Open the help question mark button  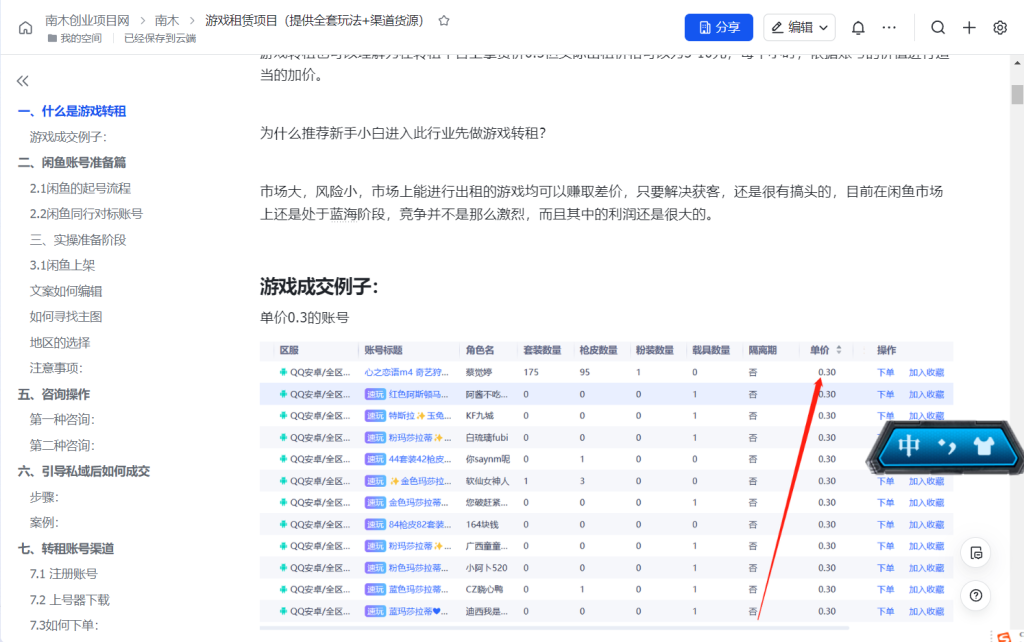point(976,595)
